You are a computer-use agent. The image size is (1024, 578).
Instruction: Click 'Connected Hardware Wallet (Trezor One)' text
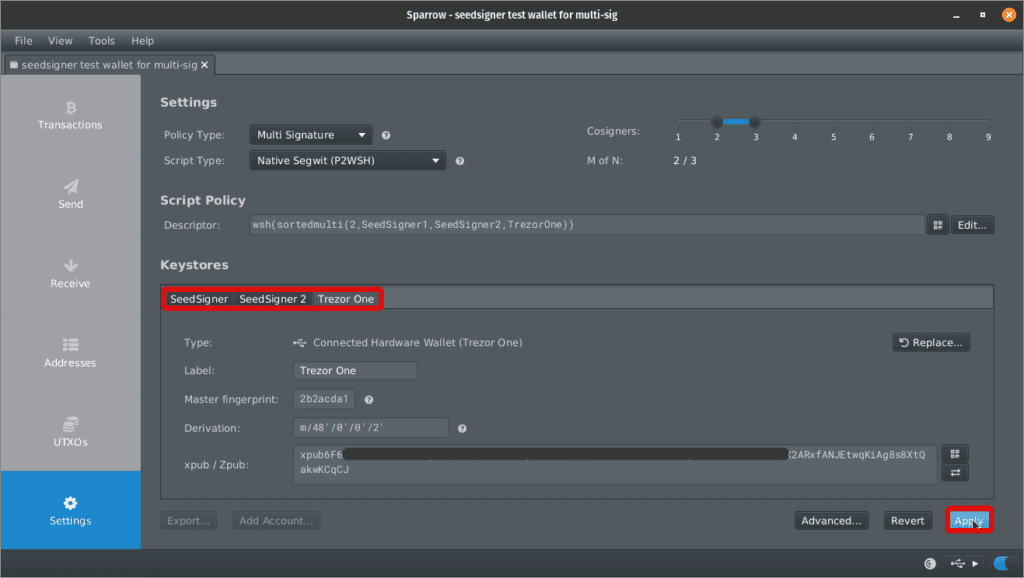[x=417, y=342]
